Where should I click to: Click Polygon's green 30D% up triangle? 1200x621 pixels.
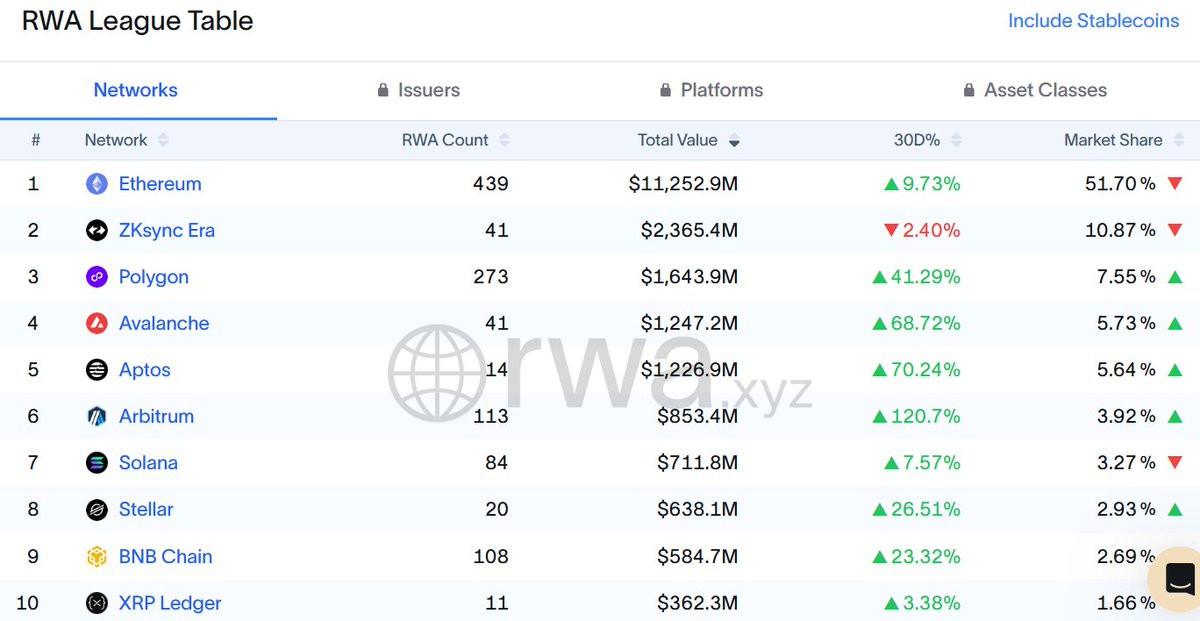tap(879, 277)
